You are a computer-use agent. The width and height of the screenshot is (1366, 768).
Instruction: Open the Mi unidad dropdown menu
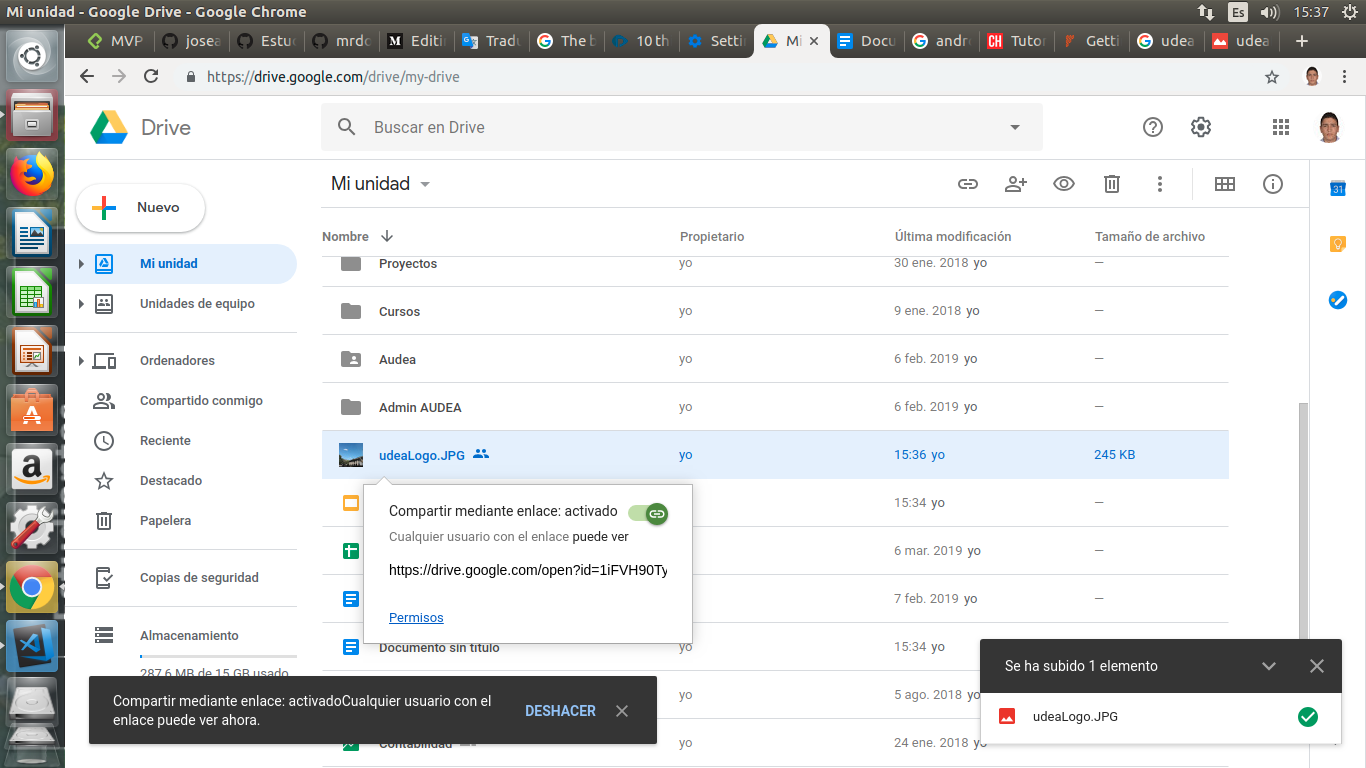424,184
